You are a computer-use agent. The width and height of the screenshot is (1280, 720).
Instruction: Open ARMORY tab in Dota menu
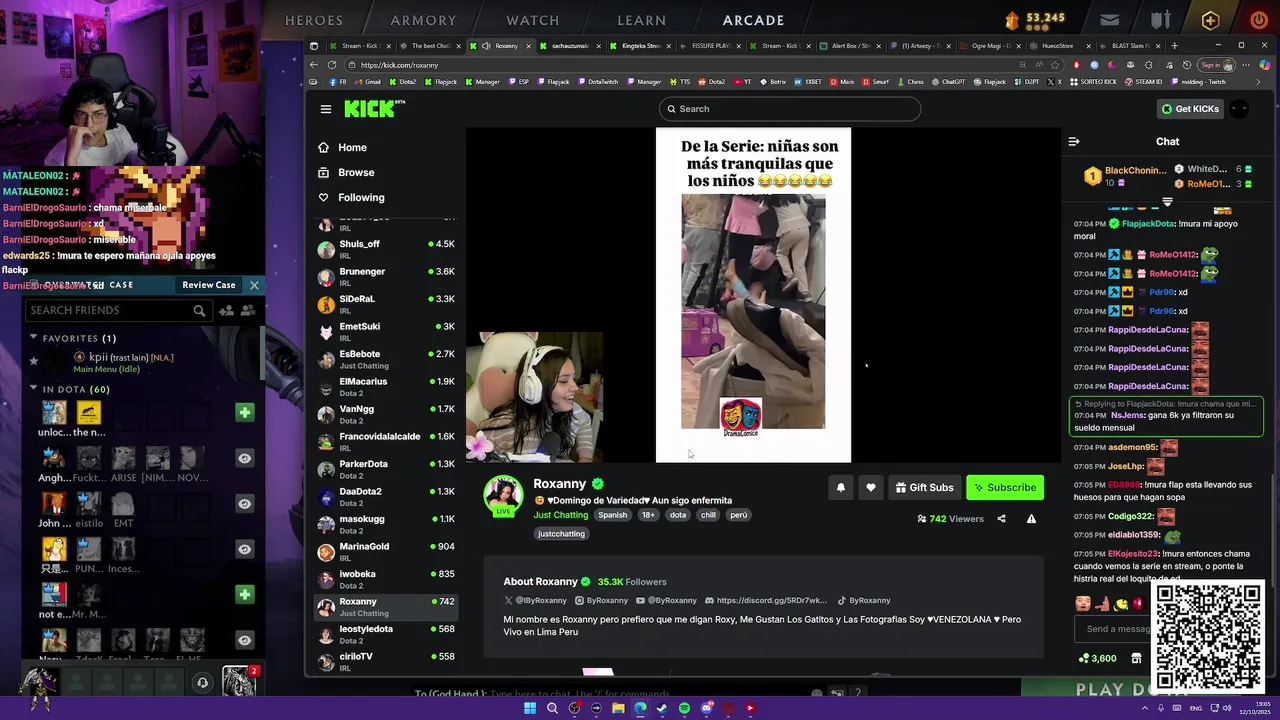pos(423,20)
